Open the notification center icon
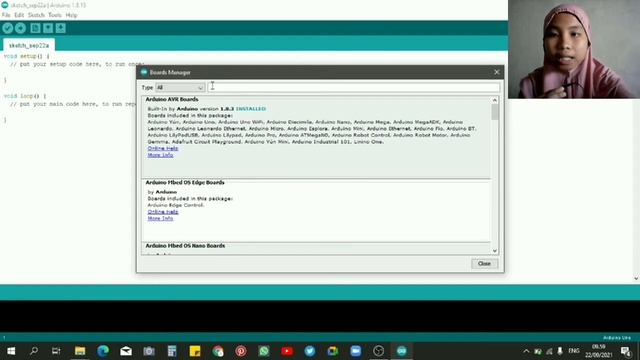This screenshot has height=360, width=640. click(626, 351)
